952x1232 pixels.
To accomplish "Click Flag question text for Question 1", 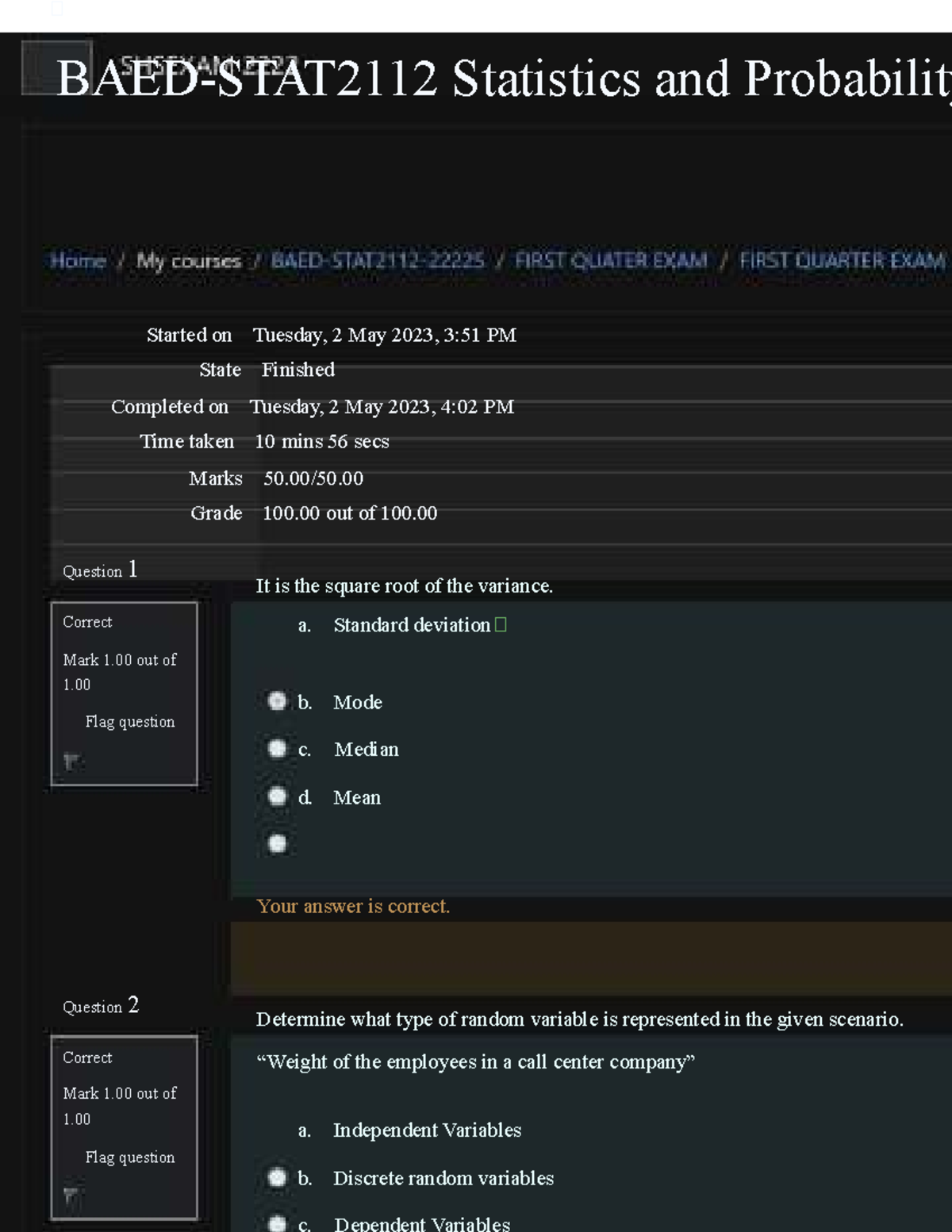I will click(130, 722).
